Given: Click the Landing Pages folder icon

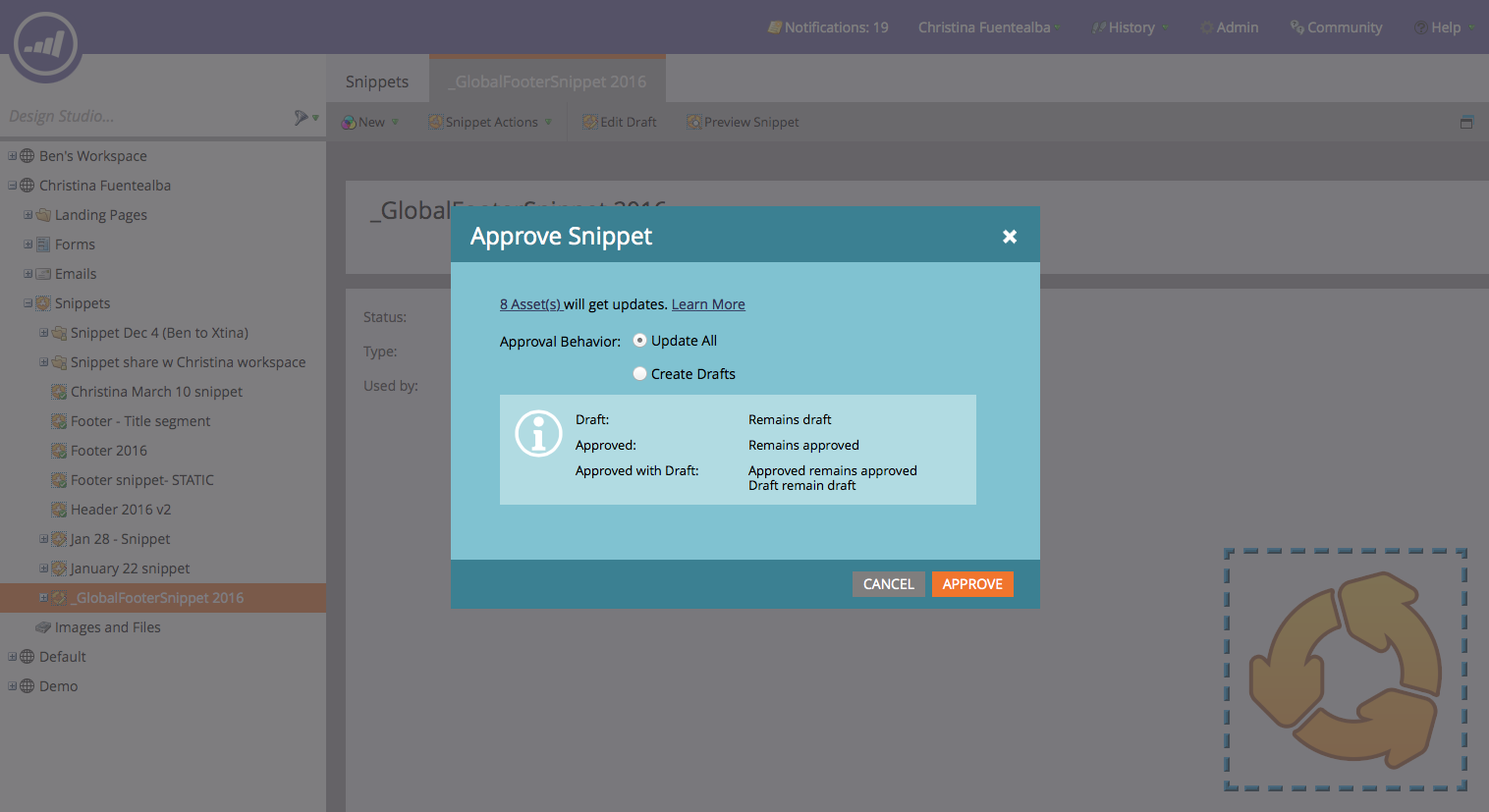Looking at the screenshot, I should tap(43, 215).
